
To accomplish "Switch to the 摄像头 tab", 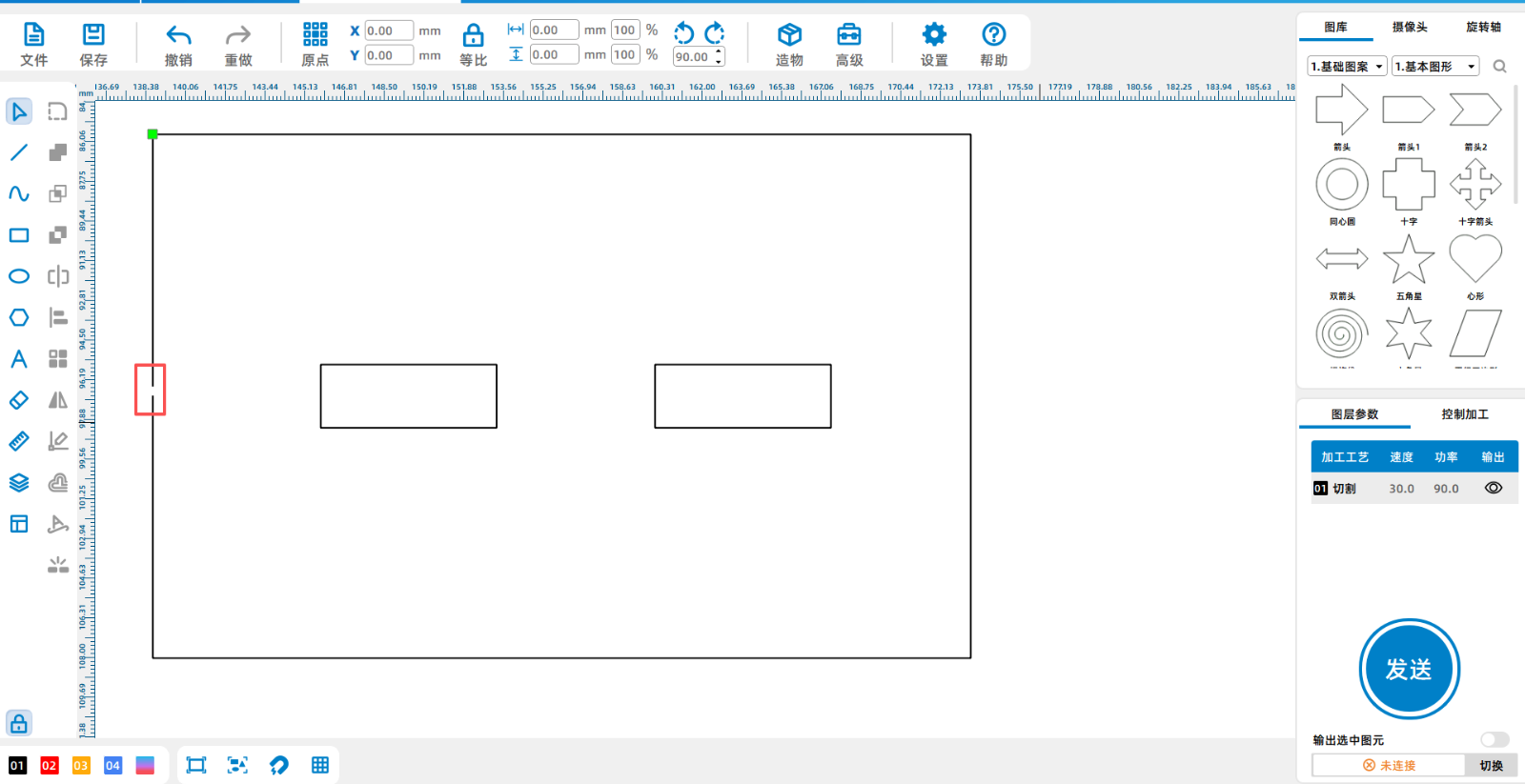I will coord(1410,28).
